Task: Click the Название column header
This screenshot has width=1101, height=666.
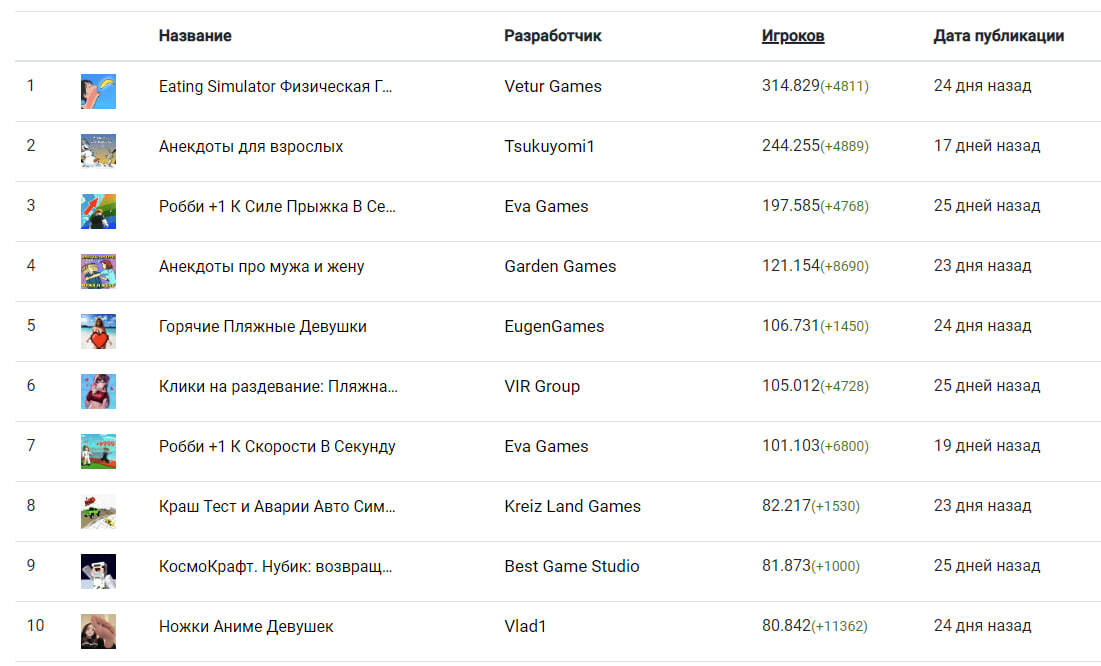Action: [195, 36]
